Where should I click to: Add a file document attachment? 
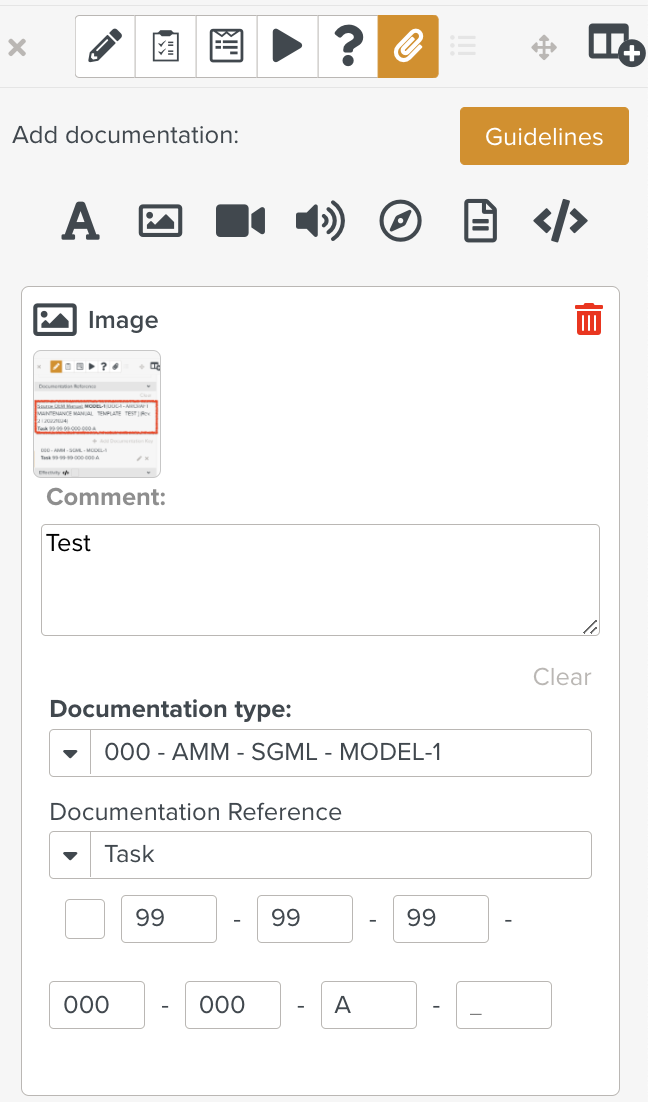(480, 221)
